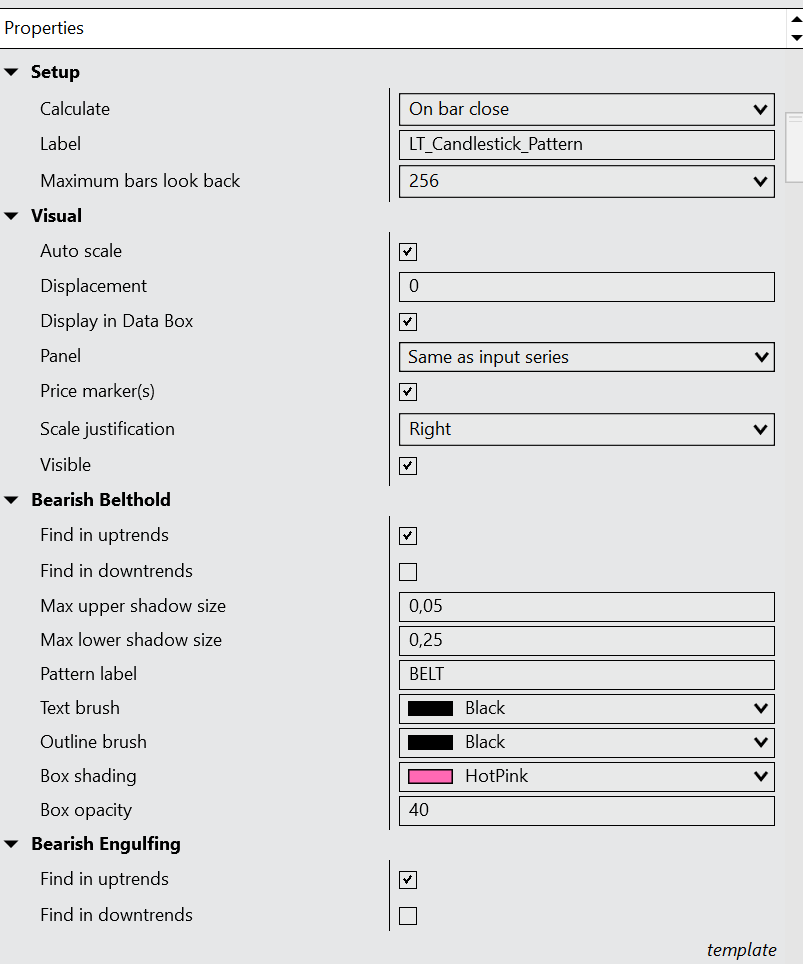Click the Properties panel scroll-down arrow
Viewport: 803px width, 964px height.
[x=796, y=38]
